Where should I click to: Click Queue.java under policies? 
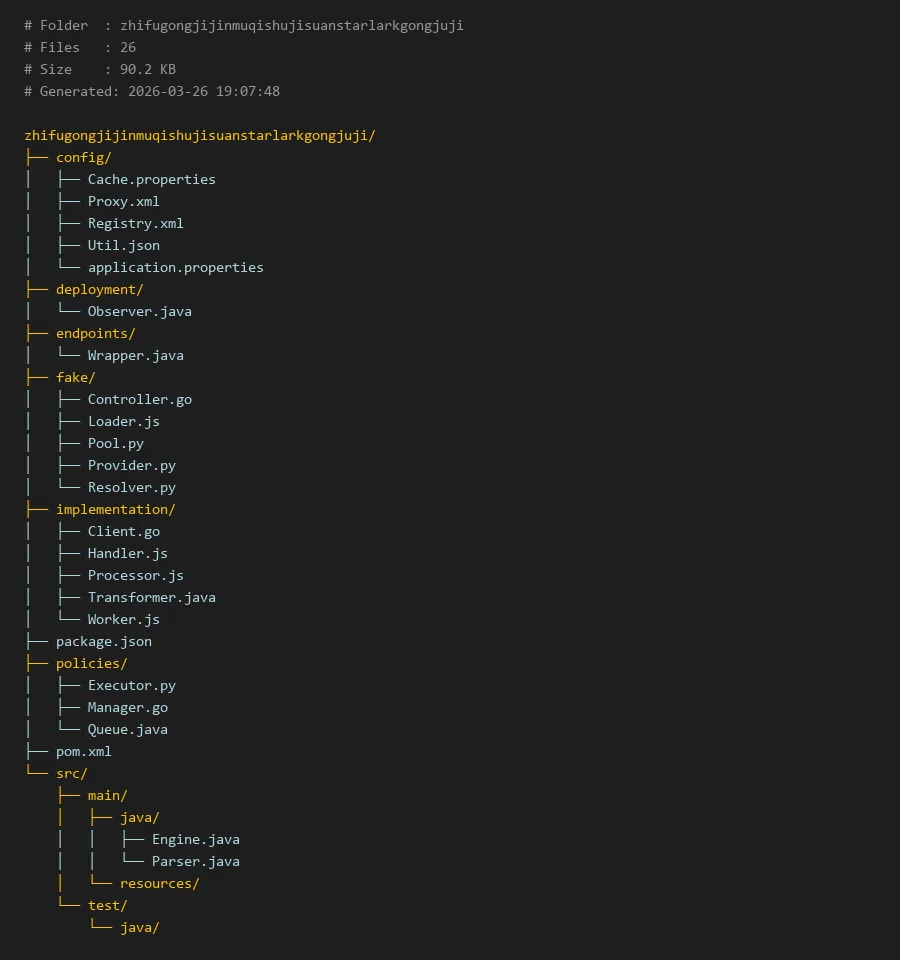(x=127, y=729)
